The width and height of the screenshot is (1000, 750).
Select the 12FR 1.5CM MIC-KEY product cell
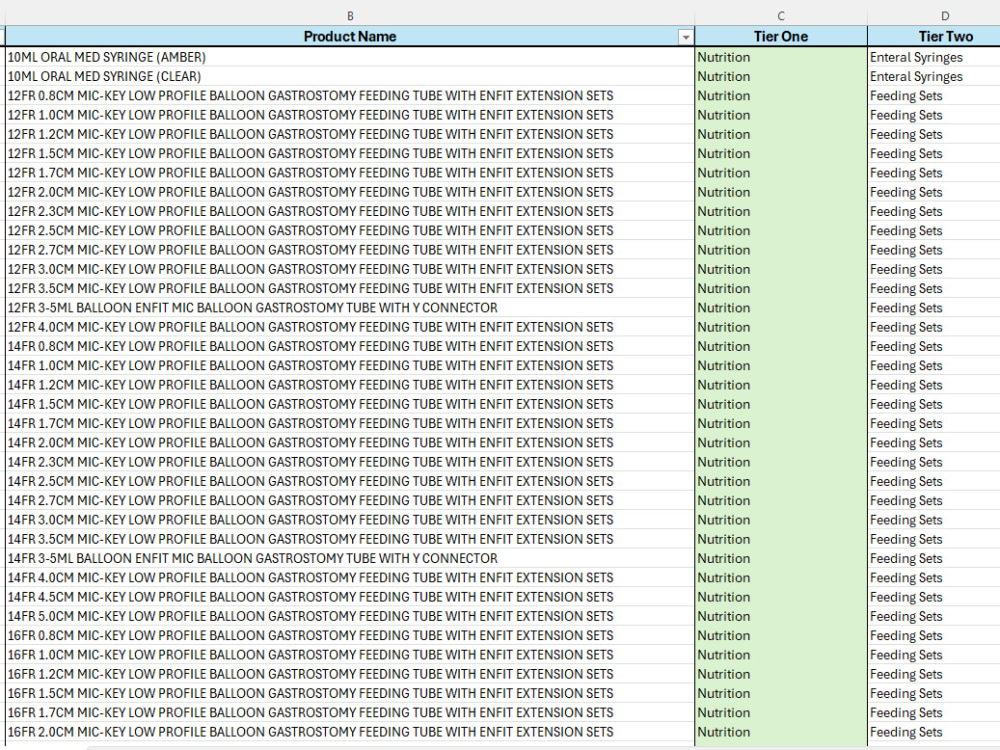pos(349,153)
